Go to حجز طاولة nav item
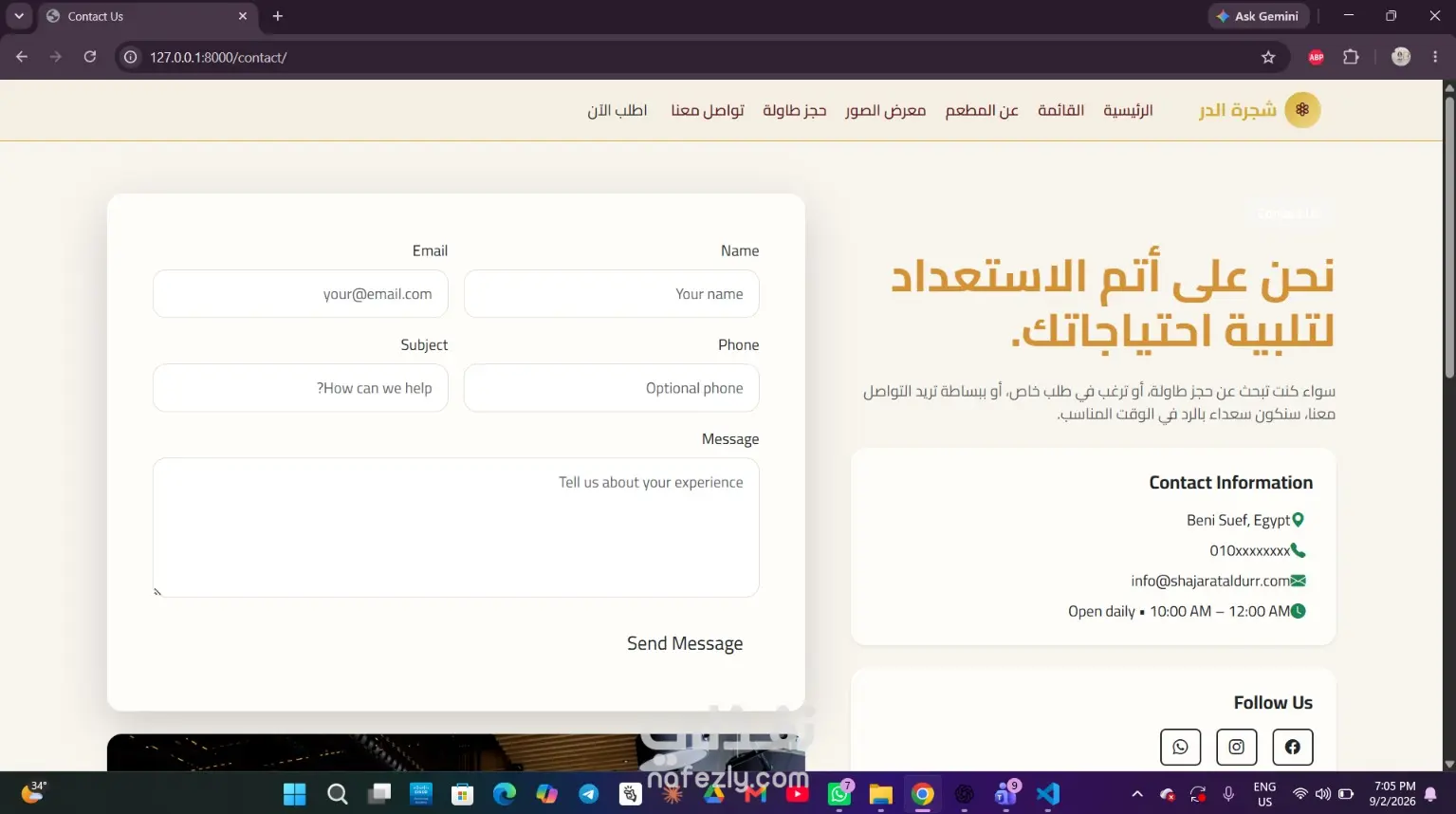The image size is (1456, 814). point(795,110)
